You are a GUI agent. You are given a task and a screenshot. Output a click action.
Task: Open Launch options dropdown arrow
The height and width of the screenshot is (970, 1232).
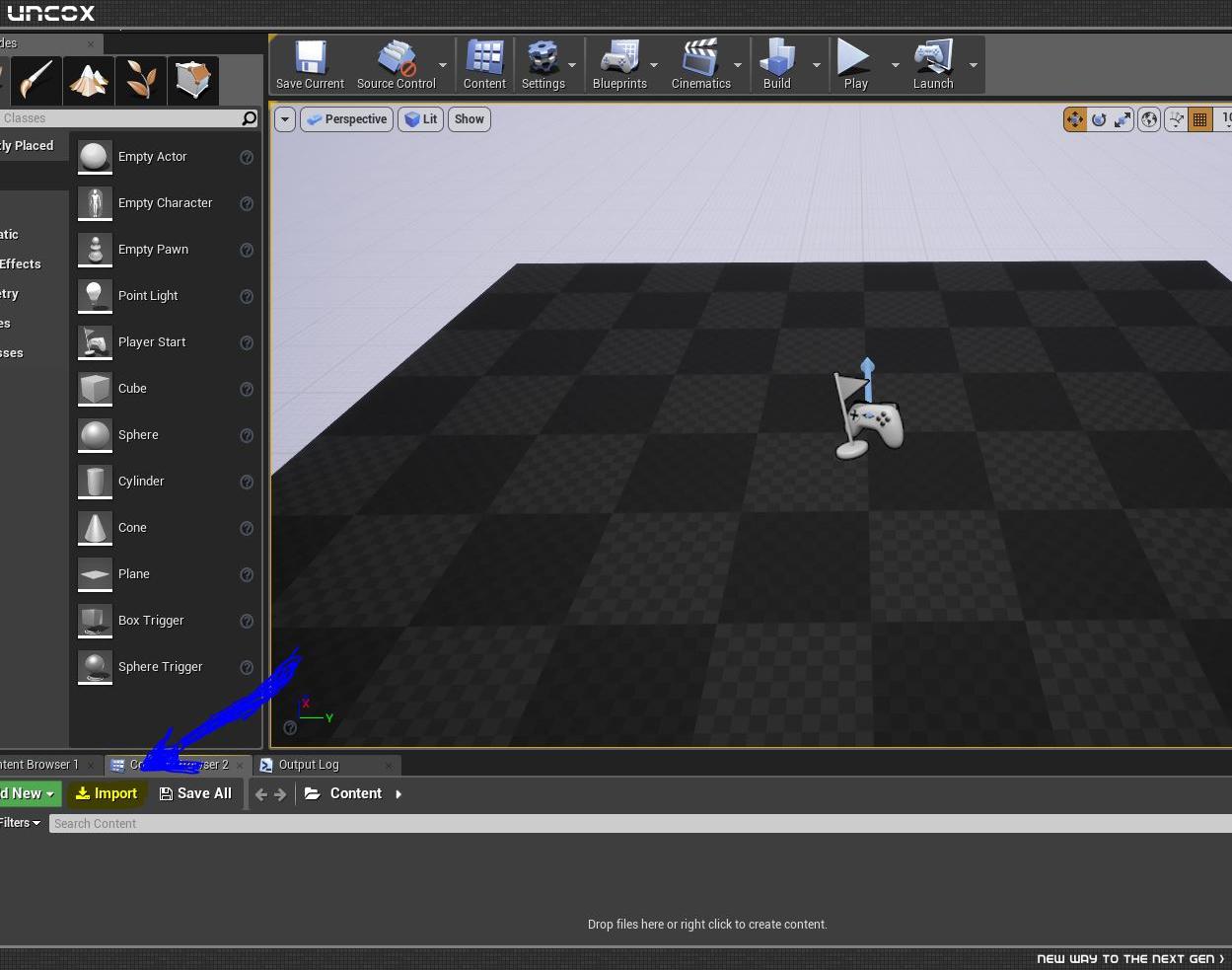(974, 65)
